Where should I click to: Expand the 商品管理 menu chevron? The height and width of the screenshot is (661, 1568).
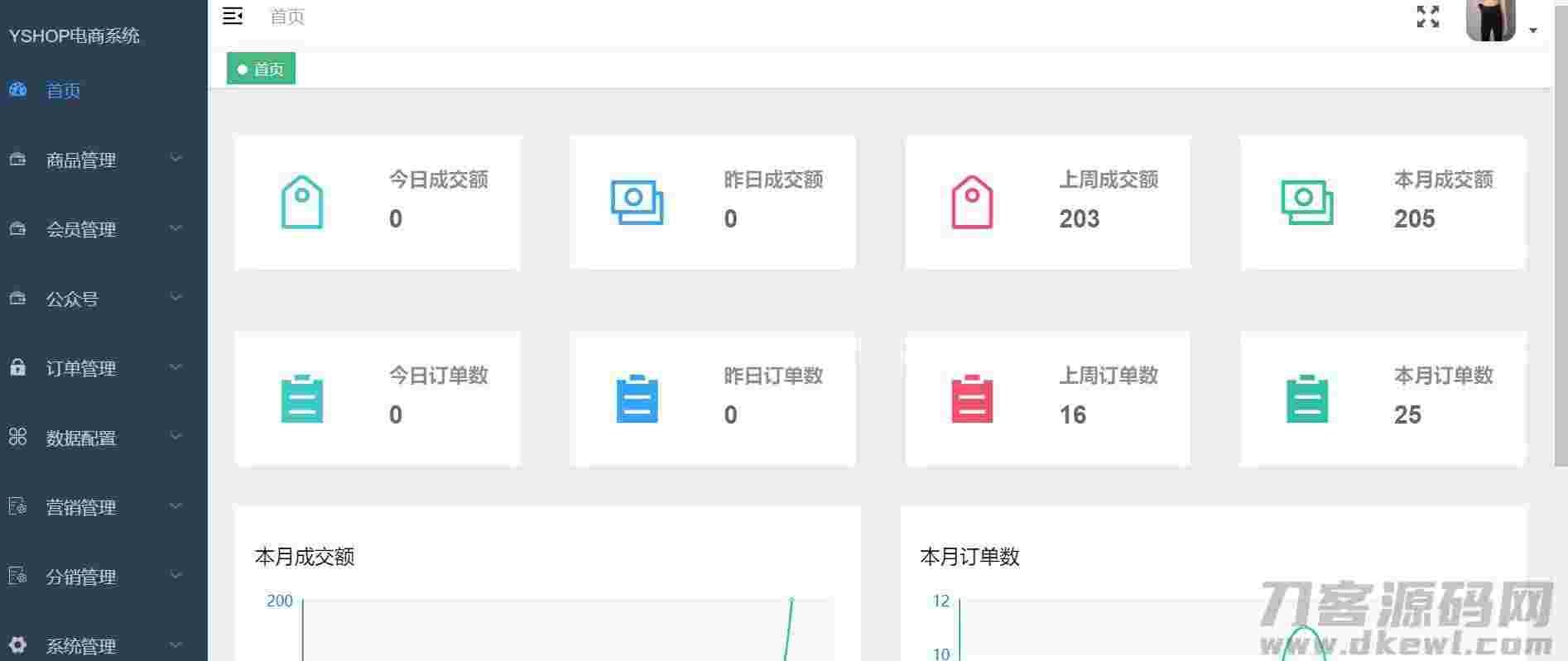click(176, 158)
